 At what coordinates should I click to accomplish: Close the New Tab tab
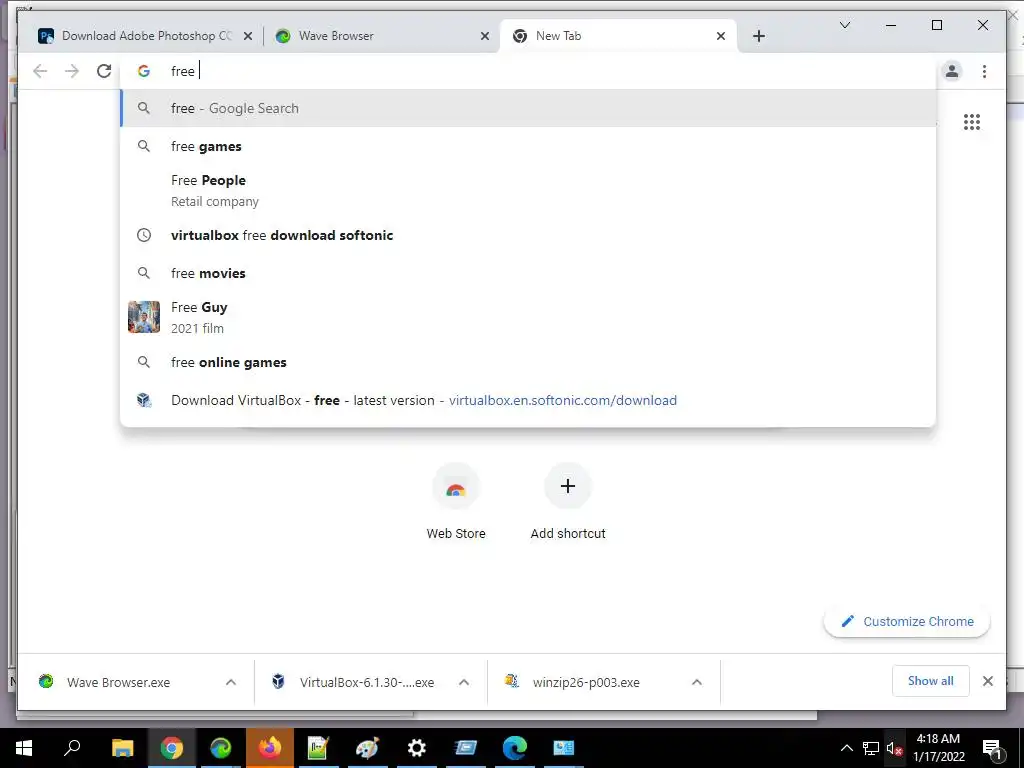pos(720,37)
